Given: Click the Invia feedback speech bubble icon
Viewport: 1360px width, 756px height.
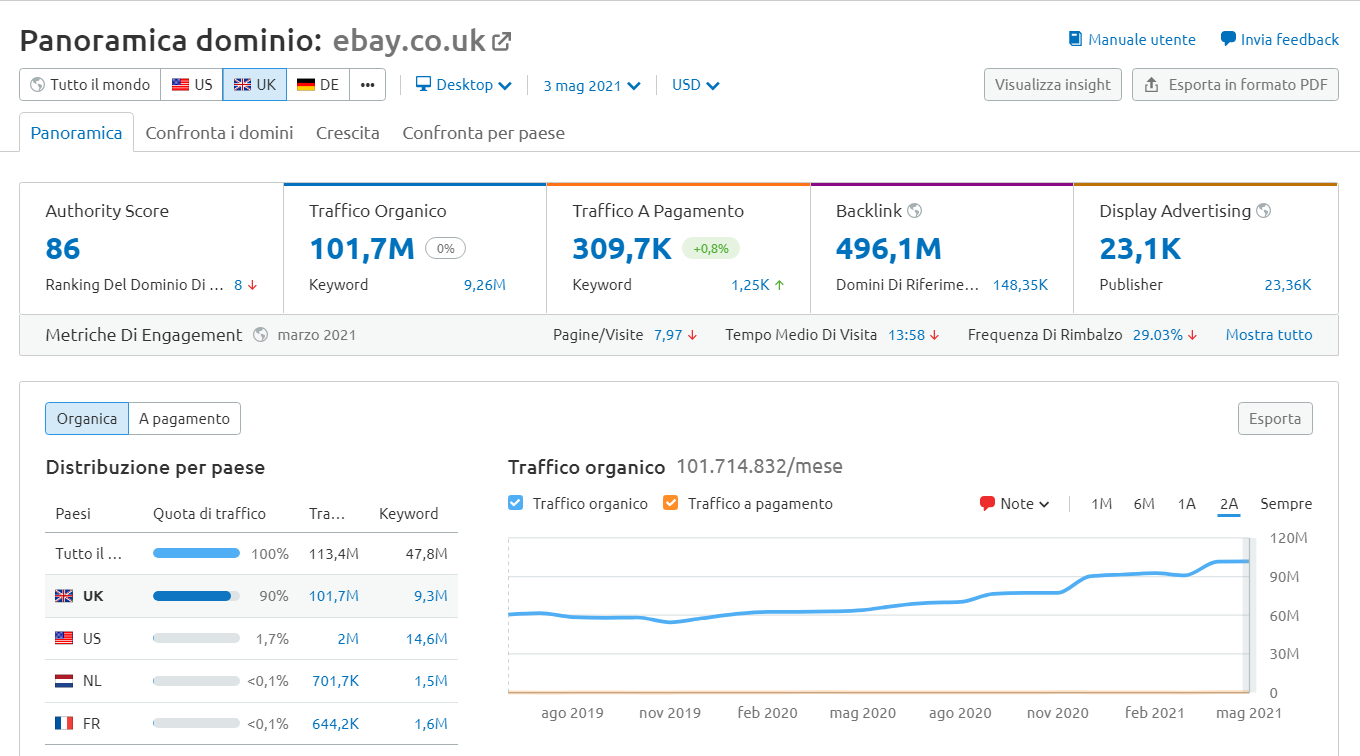Looking at the screenshot, I should [x=1228, y=40].
